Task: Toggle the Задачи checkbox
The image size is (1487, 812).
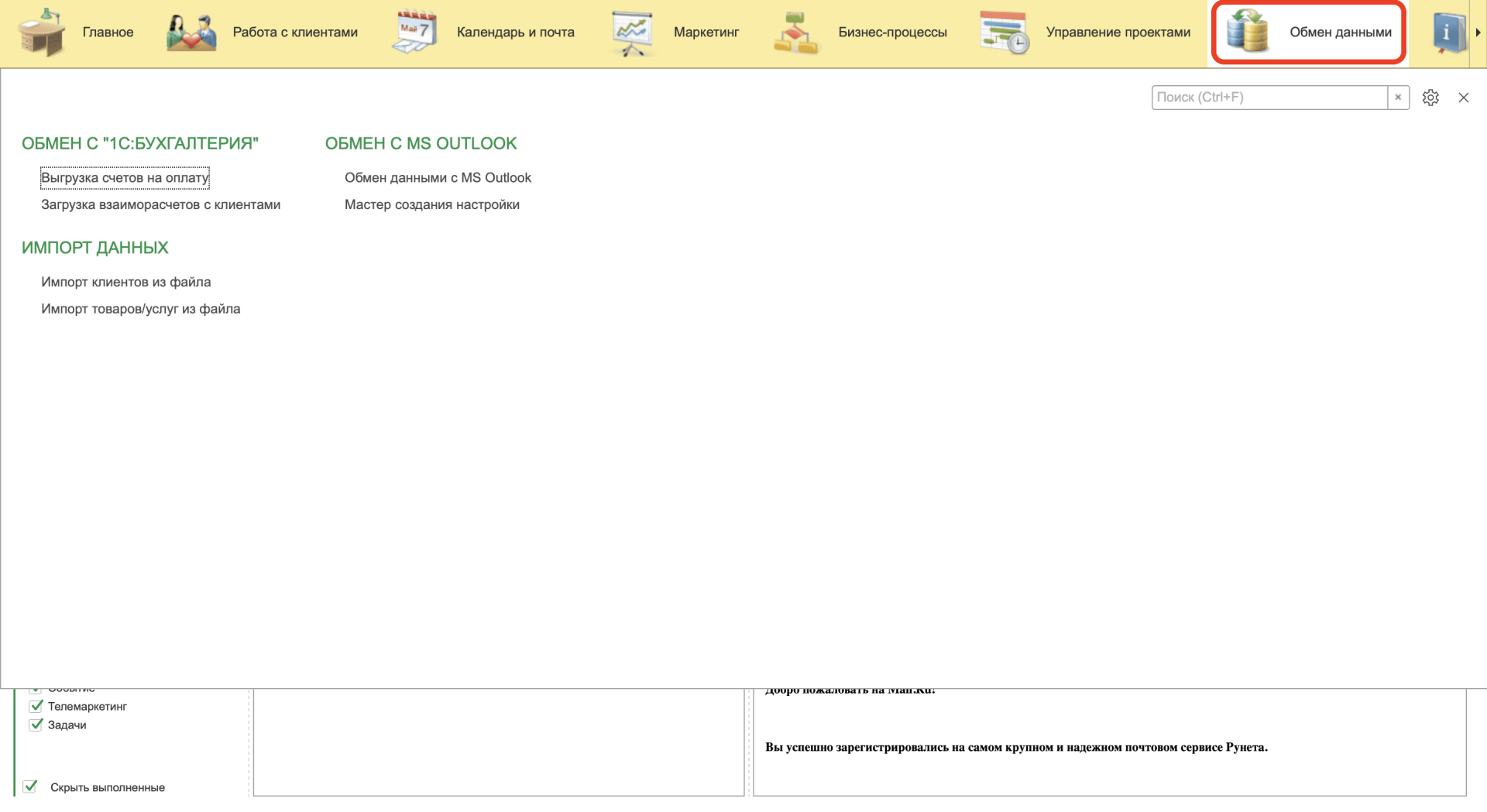Action: point(36,725)
